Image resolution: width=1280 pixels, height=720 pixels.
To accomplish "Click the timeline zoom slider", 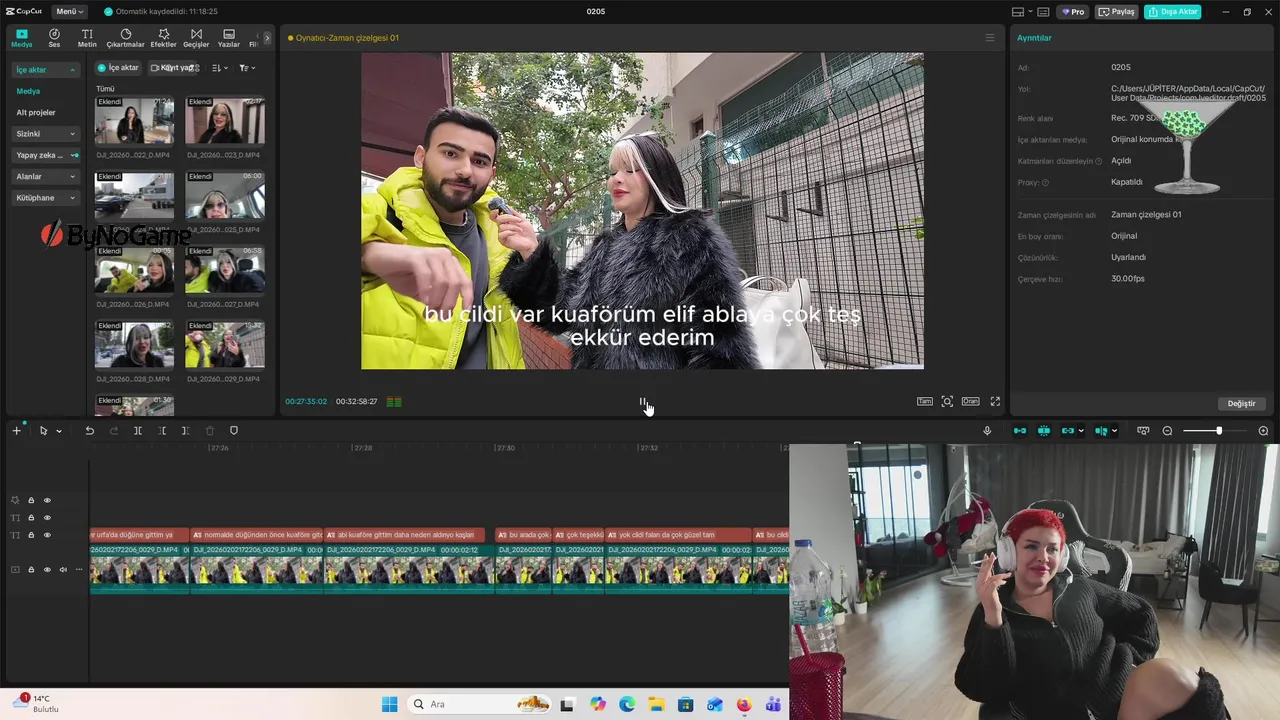I will pos(1217,430).
